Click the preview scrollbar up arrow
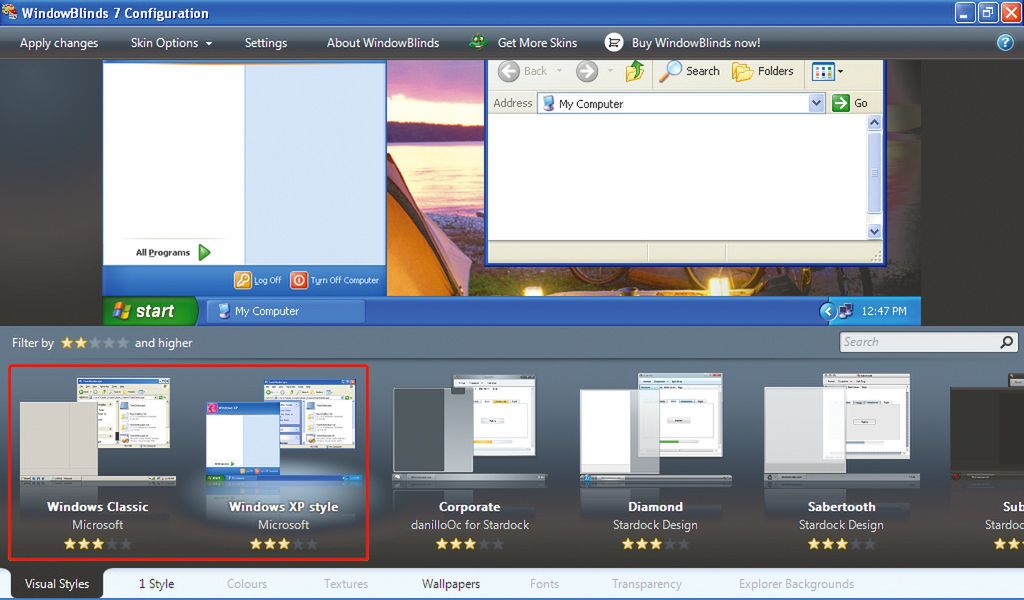The height and width of the screenshot is (600, 1024). point(874,122)
